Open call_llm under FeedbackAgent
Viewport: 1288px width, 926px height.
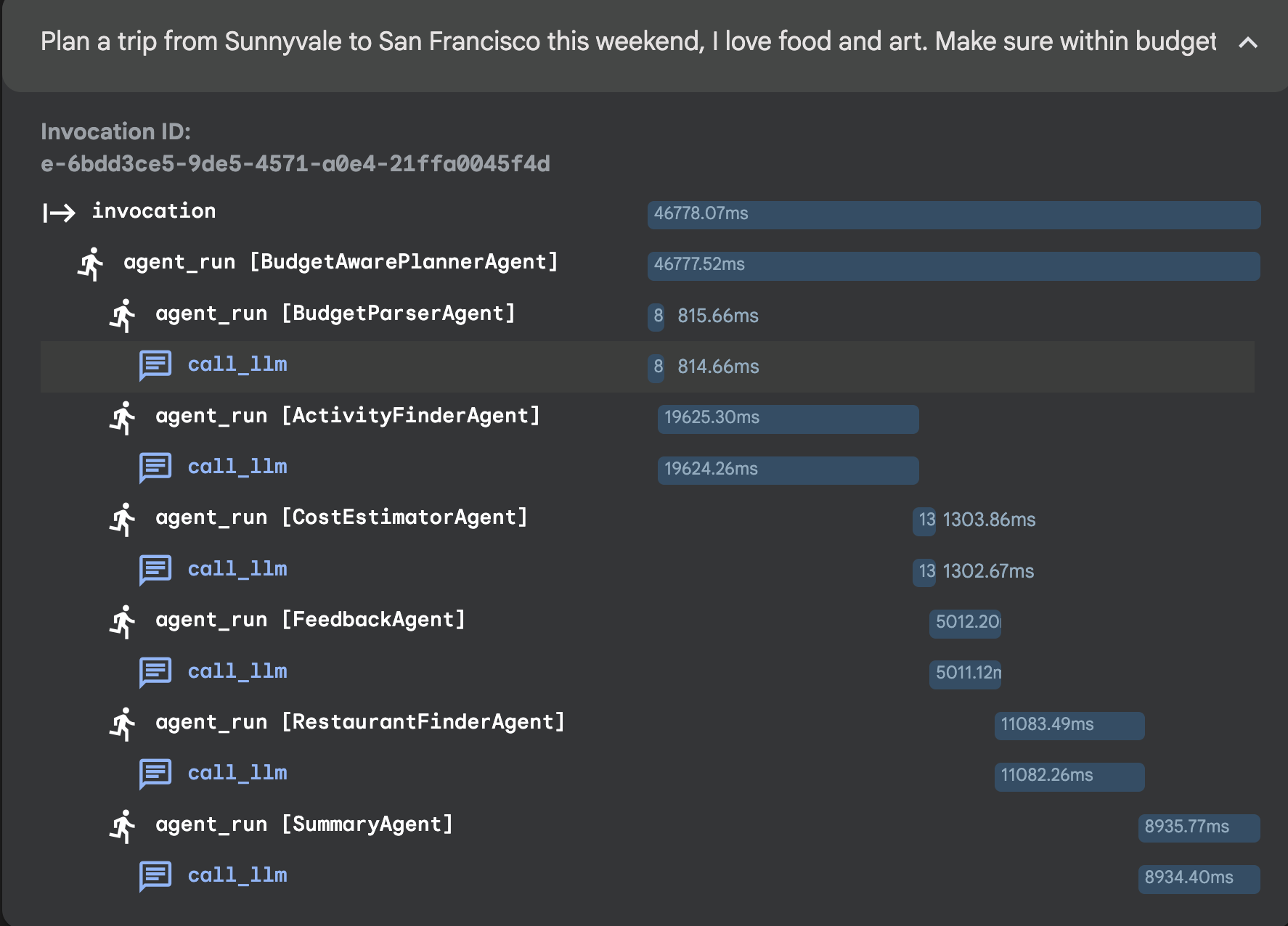tap(237, 672)
